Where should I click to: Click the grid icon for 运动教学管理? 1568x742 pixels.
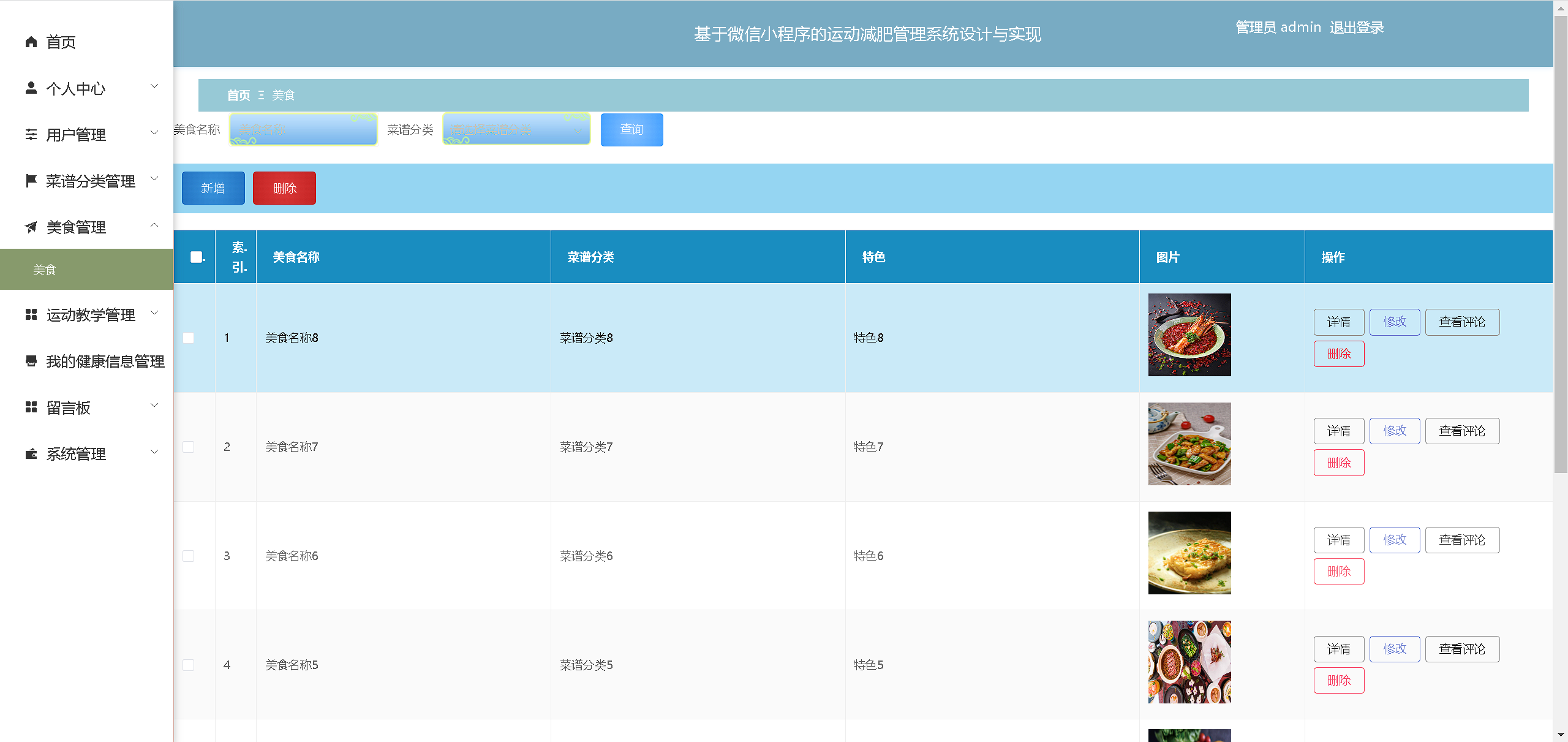click(31, 314)
